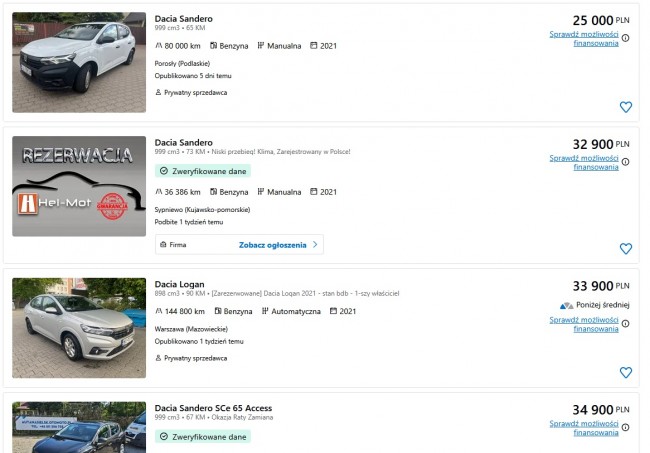Toggle heart on 32 900 PLN Sandero listing
Screen dimensions: 650x453
(x=626, y=248)
